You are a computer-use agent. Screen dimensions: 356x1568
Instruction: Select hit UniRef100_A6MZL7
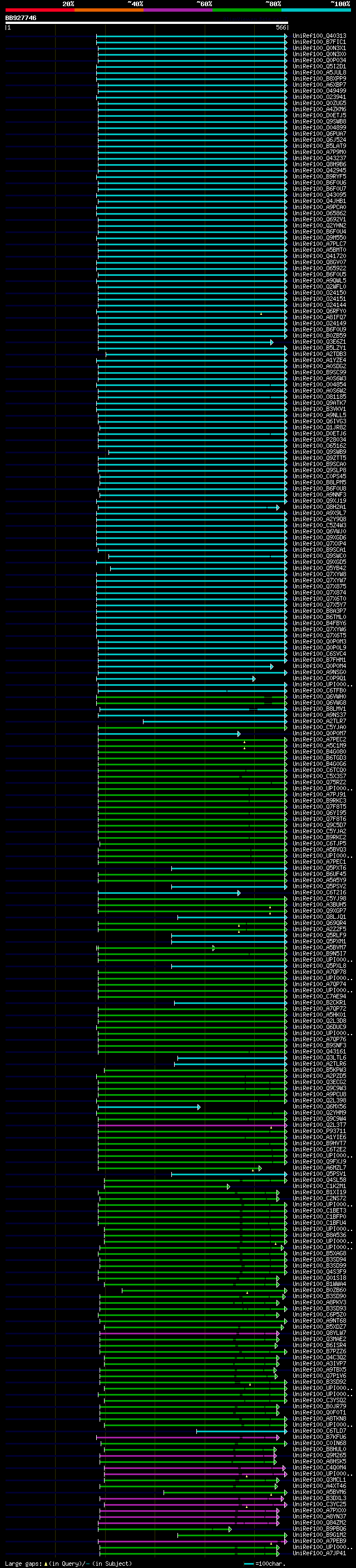click(x=319, y=1168)
